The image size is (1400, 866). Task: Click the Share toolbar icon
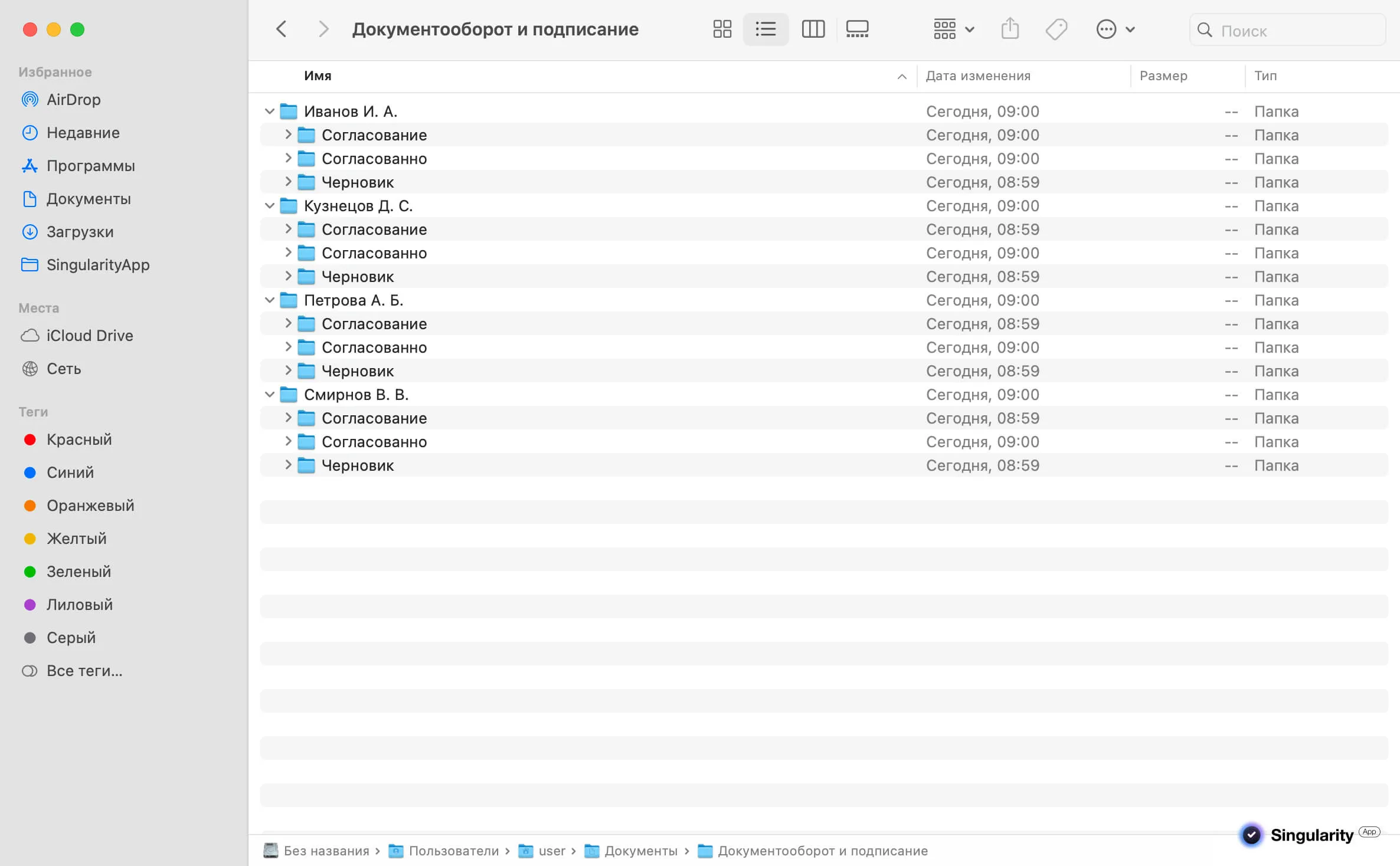click(x=1010, y=29)
